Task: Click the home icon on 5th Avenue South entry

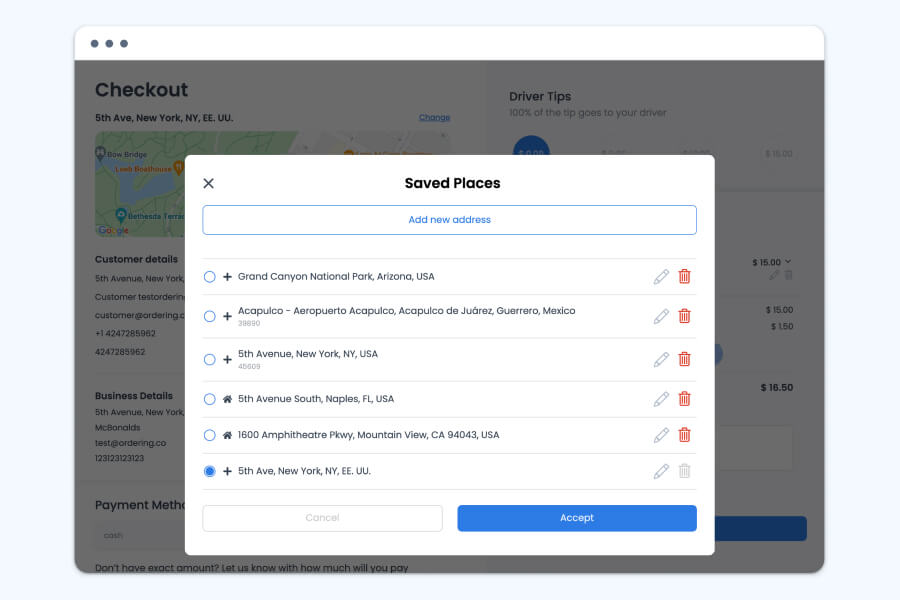Action: click(x=227, y=398)
